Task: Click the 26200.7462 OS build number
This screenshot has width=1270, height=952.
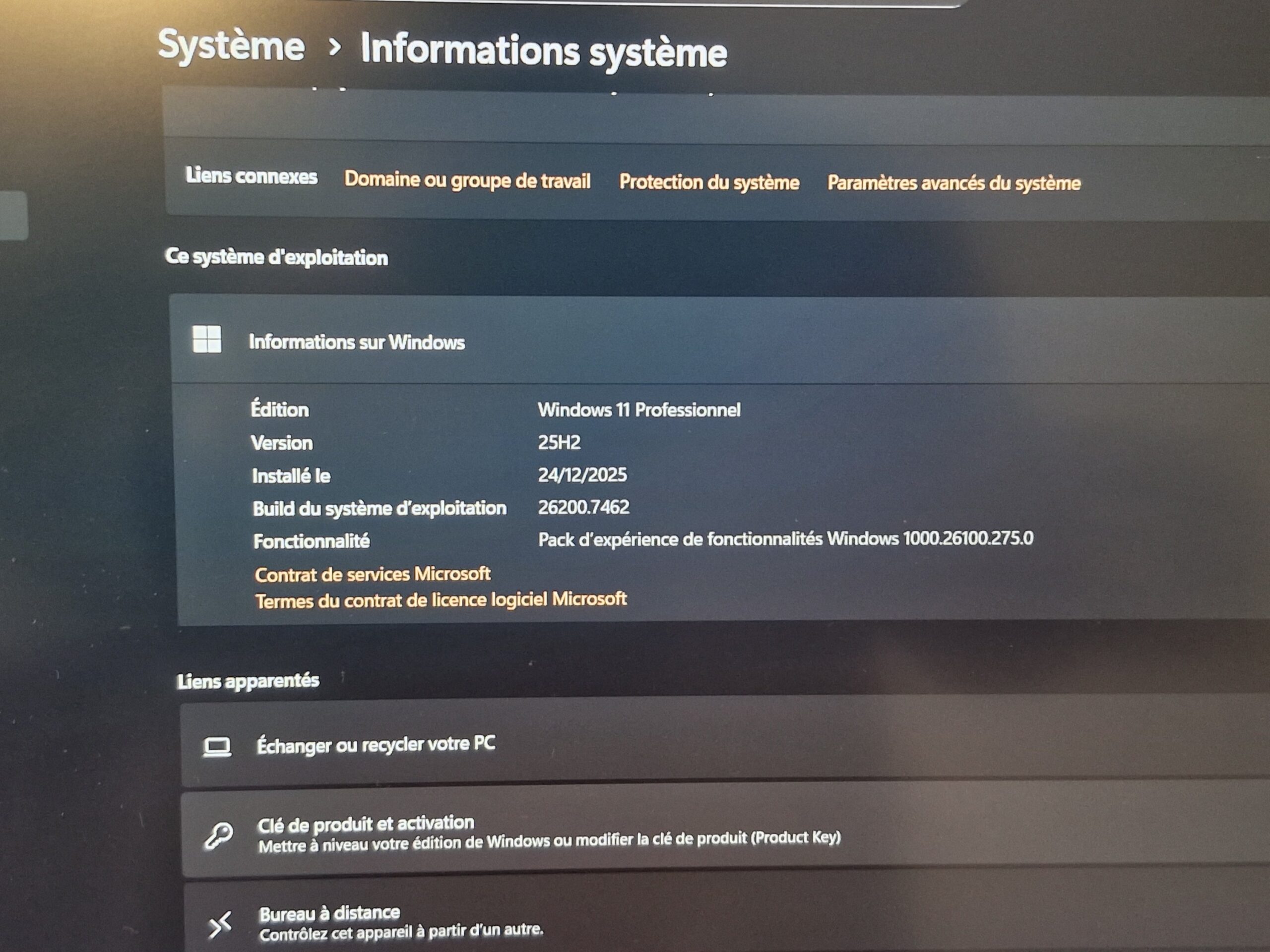Action: click(x=583, y=507)
